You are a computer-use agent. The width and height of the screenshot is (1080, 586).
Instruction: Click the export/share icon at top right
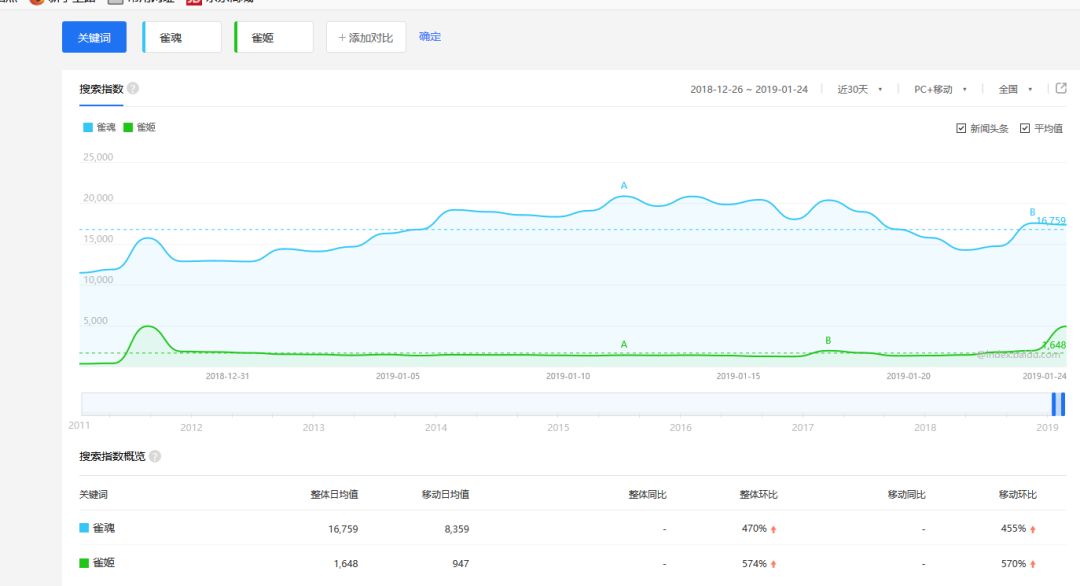tap(1061, 88)
